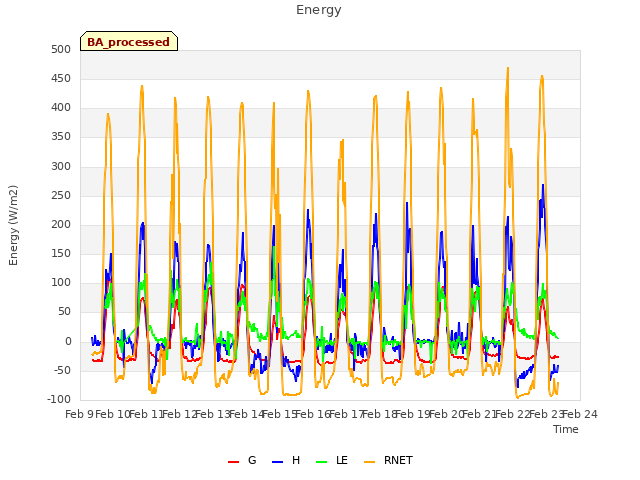Image resolution: width=640 pixels, height=480 pixels.
Task: Click the -50 y-axis tick label
Action: 61,371
